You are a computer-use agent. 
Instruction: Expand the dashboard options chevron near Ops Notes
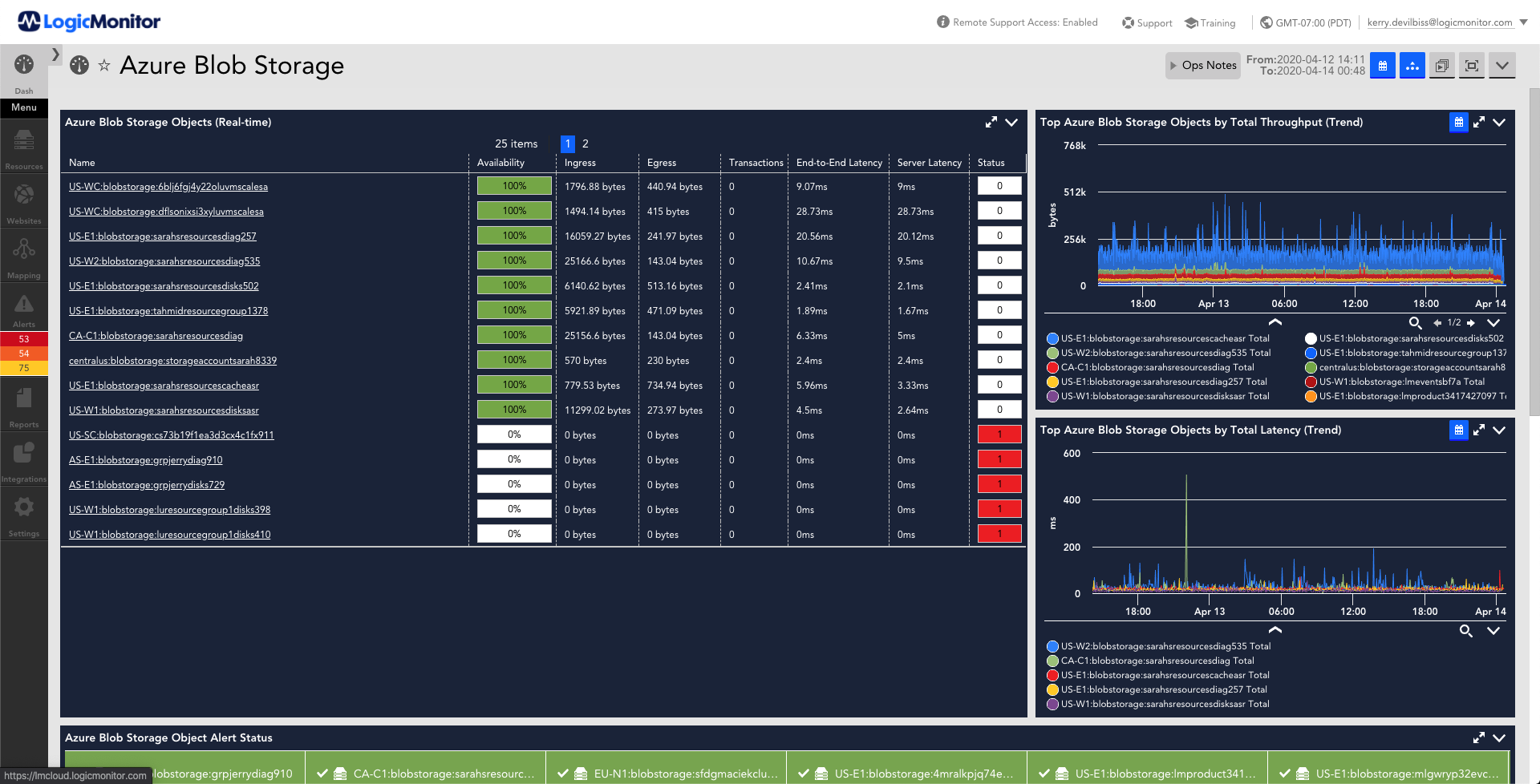click(1501, 66)
